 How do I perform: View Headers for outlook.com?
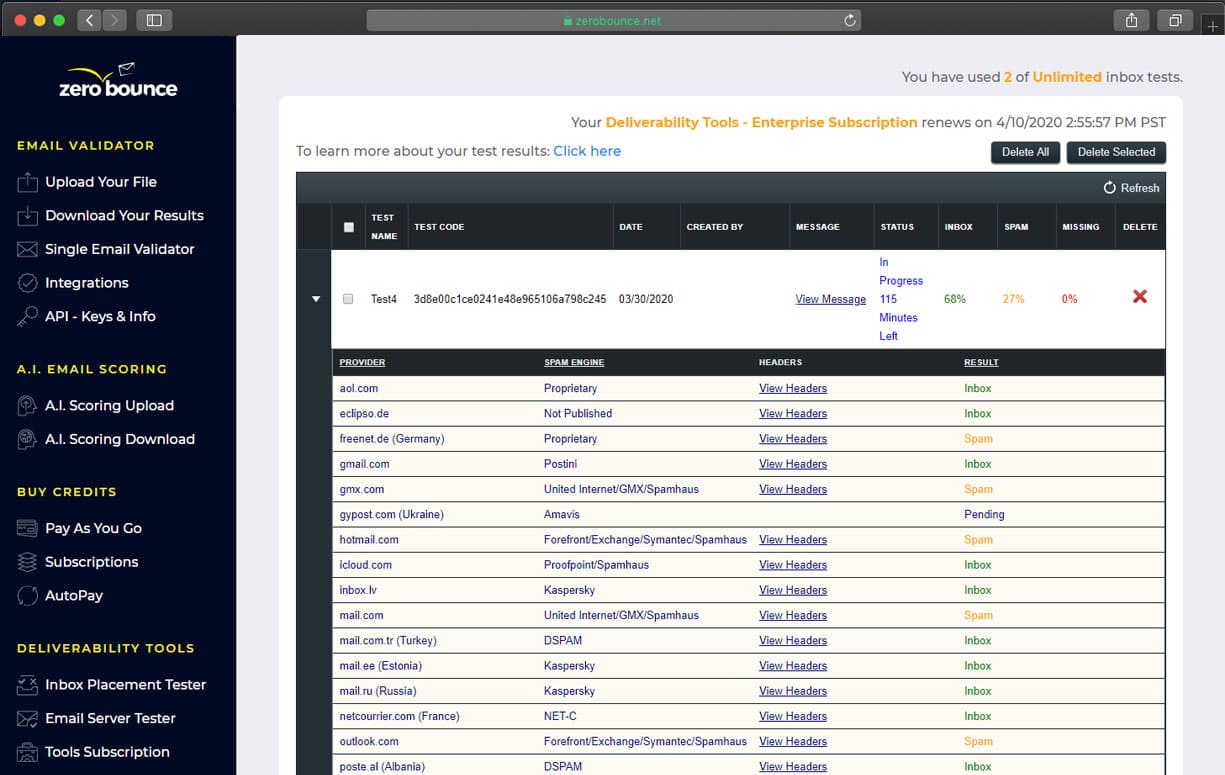click(x=793, y=742)
